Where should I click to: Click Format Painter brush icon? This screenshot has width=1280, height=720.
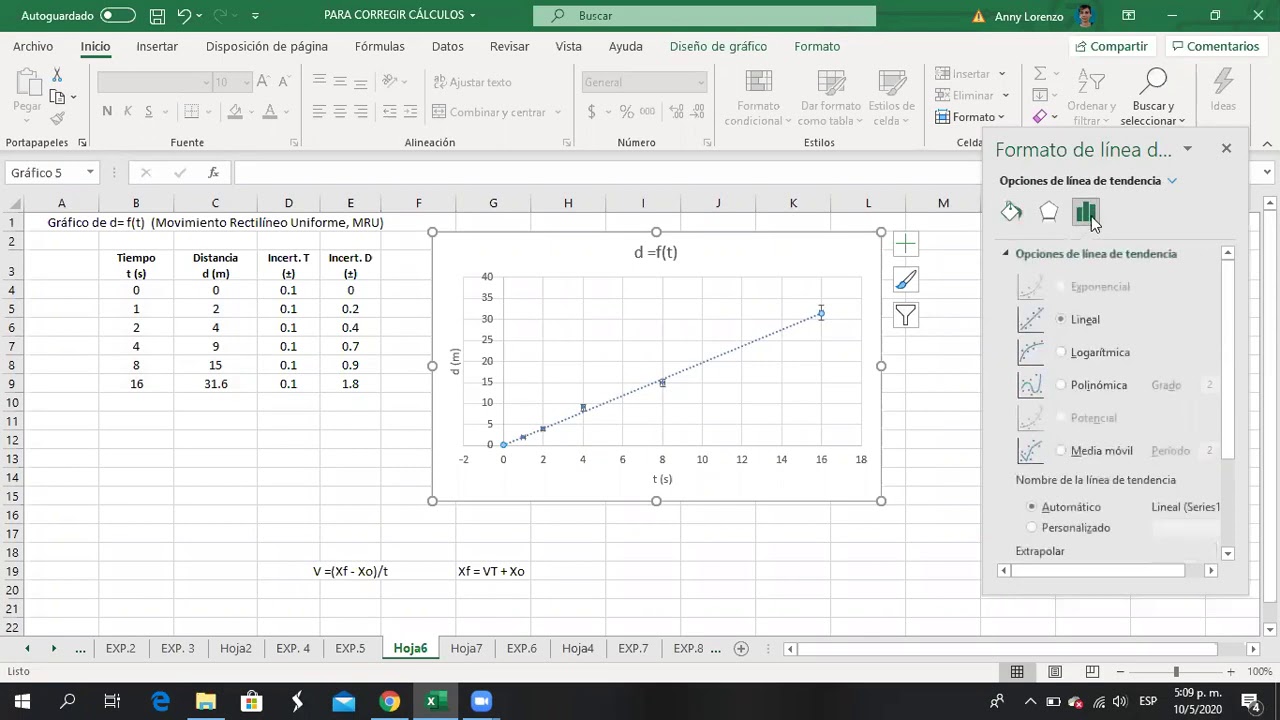(x=57, y=118)
